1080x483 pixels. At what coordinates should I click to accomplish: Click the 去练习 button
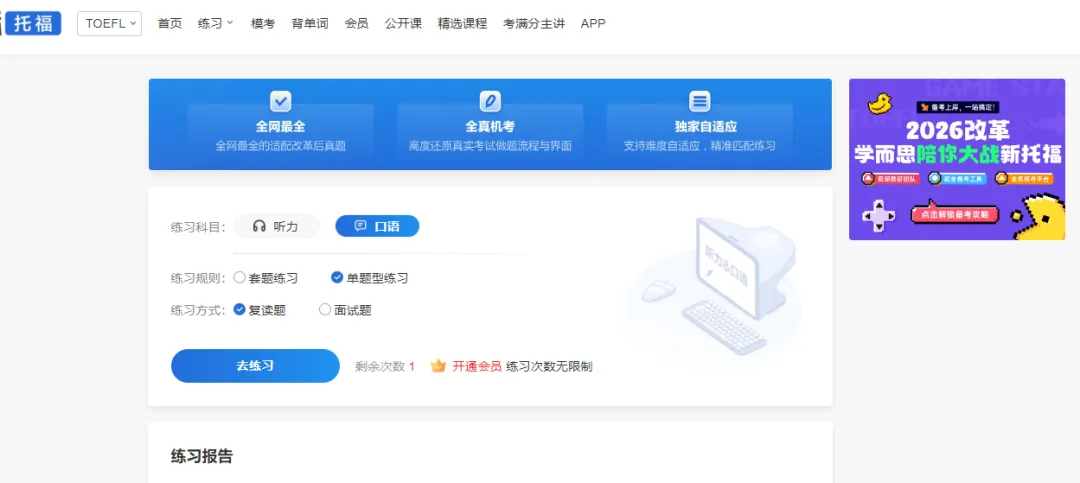pos(256,366)
